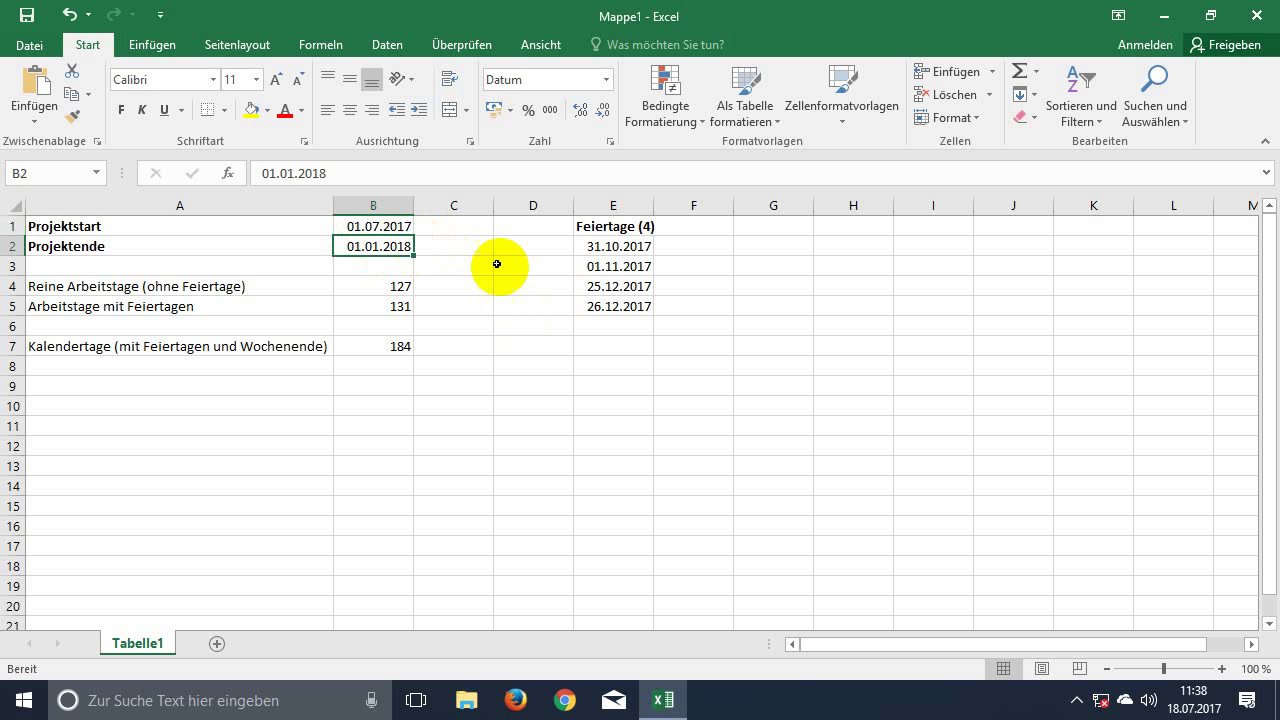Click the Freigeben share button
1280x720 pixels.
1225,45
